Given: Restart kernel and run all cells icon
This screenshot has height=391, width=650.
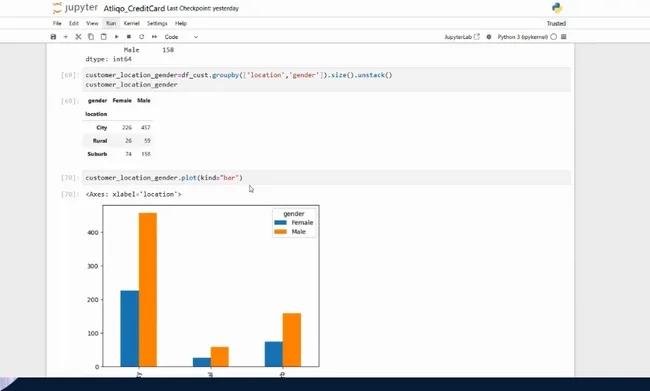Looking at the screenshot, I should tap(154, 37).
